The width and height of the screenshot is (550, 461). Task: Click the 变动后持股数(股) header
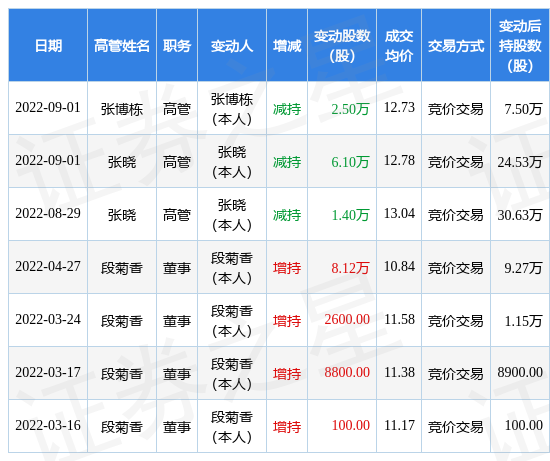(x=520, y=46)
